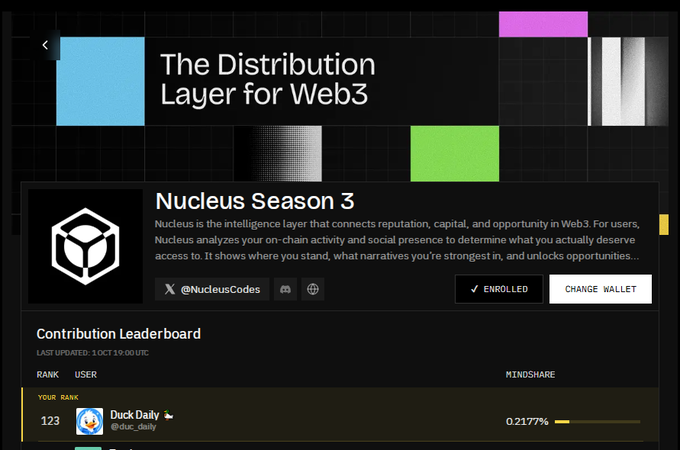Click the Last Updated timestamp text
Image resolution: width=680 pixels, height=450 pixels.
point(92,353)
